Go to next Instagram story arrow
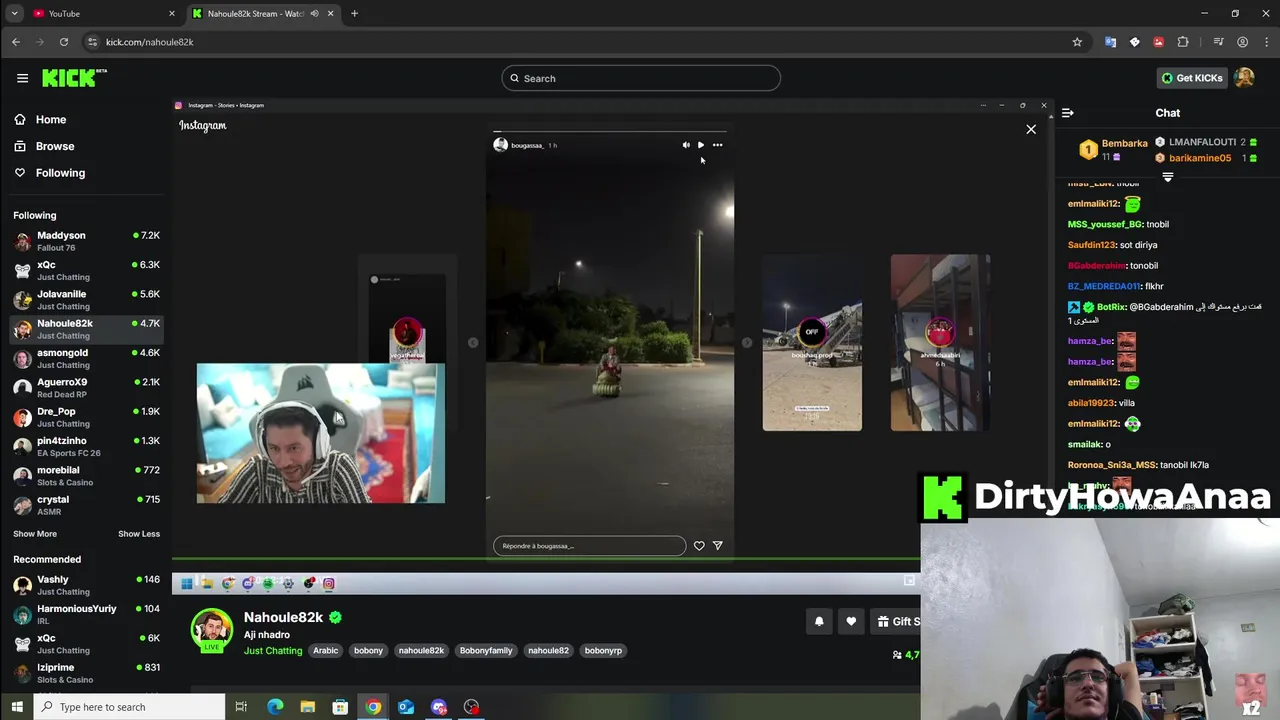1280x720 pixels. (x=747, y=343)
